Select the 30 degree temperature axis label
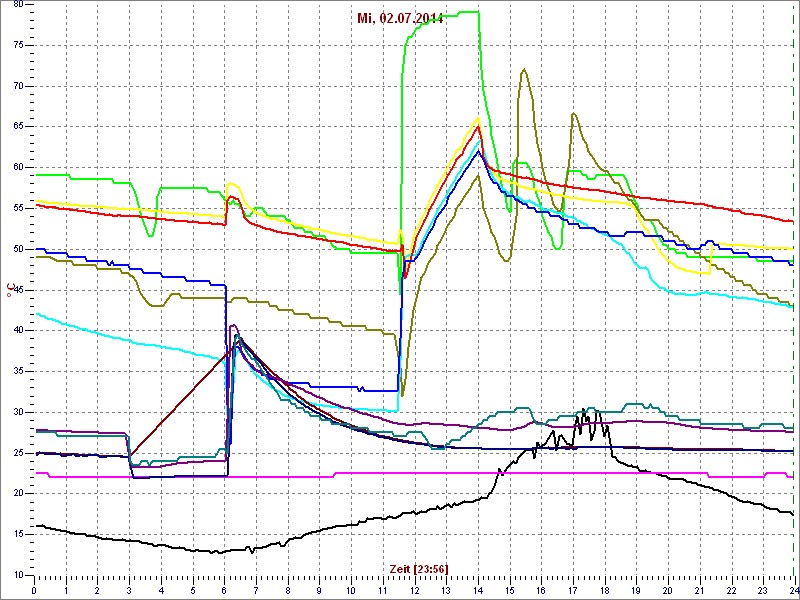Screen dimensions: 800x600 (x=17, y=412)
